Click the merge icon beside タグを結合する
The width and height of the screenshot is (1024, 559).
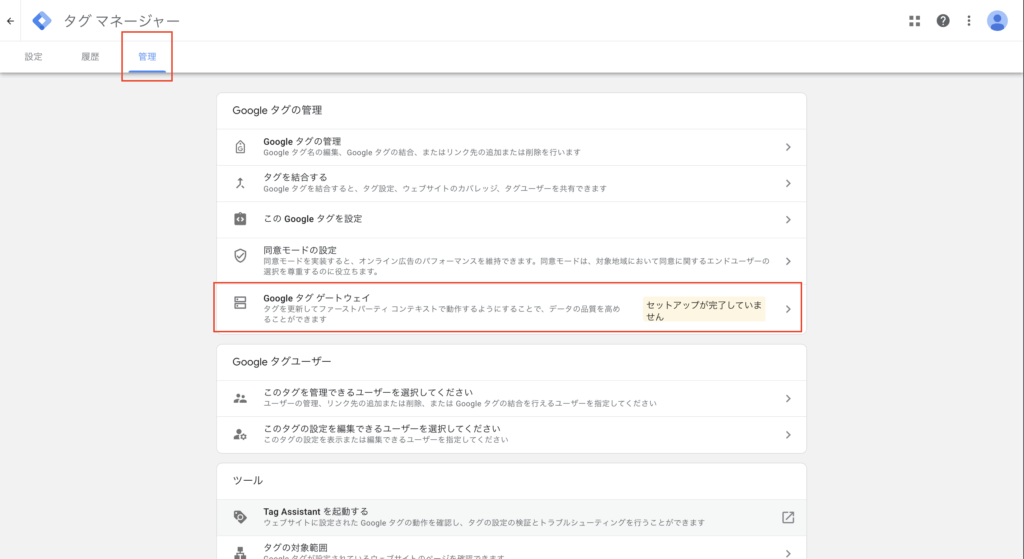point(240,183)
